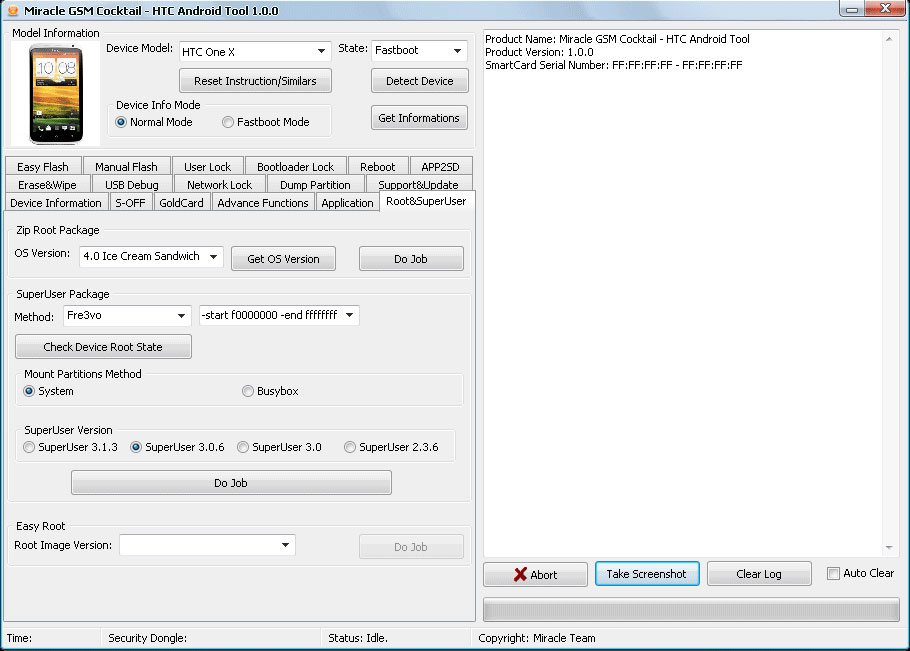The image size is (910, 651).
Task: Switch to the S-OFF tab
Action: (131, 202)
